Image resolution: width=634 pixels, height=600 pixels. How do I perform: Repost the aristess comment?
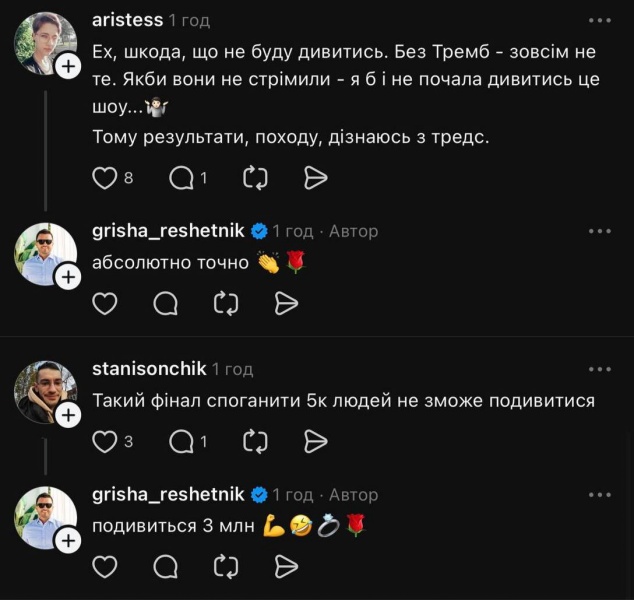(x=255, y=178)
